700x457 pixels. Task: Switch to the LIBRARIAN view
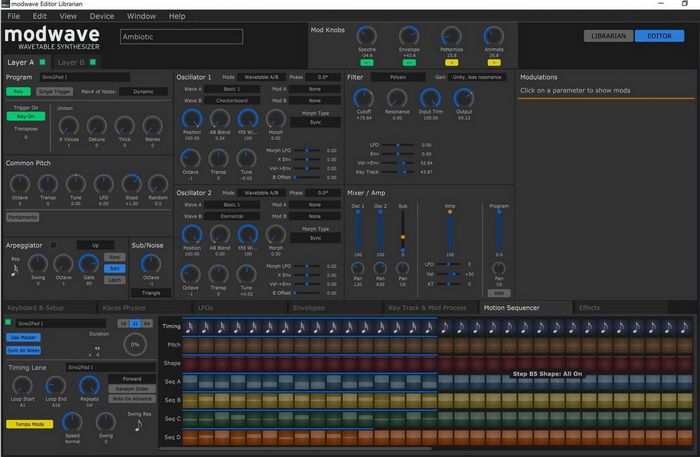(x=608, y=36)
